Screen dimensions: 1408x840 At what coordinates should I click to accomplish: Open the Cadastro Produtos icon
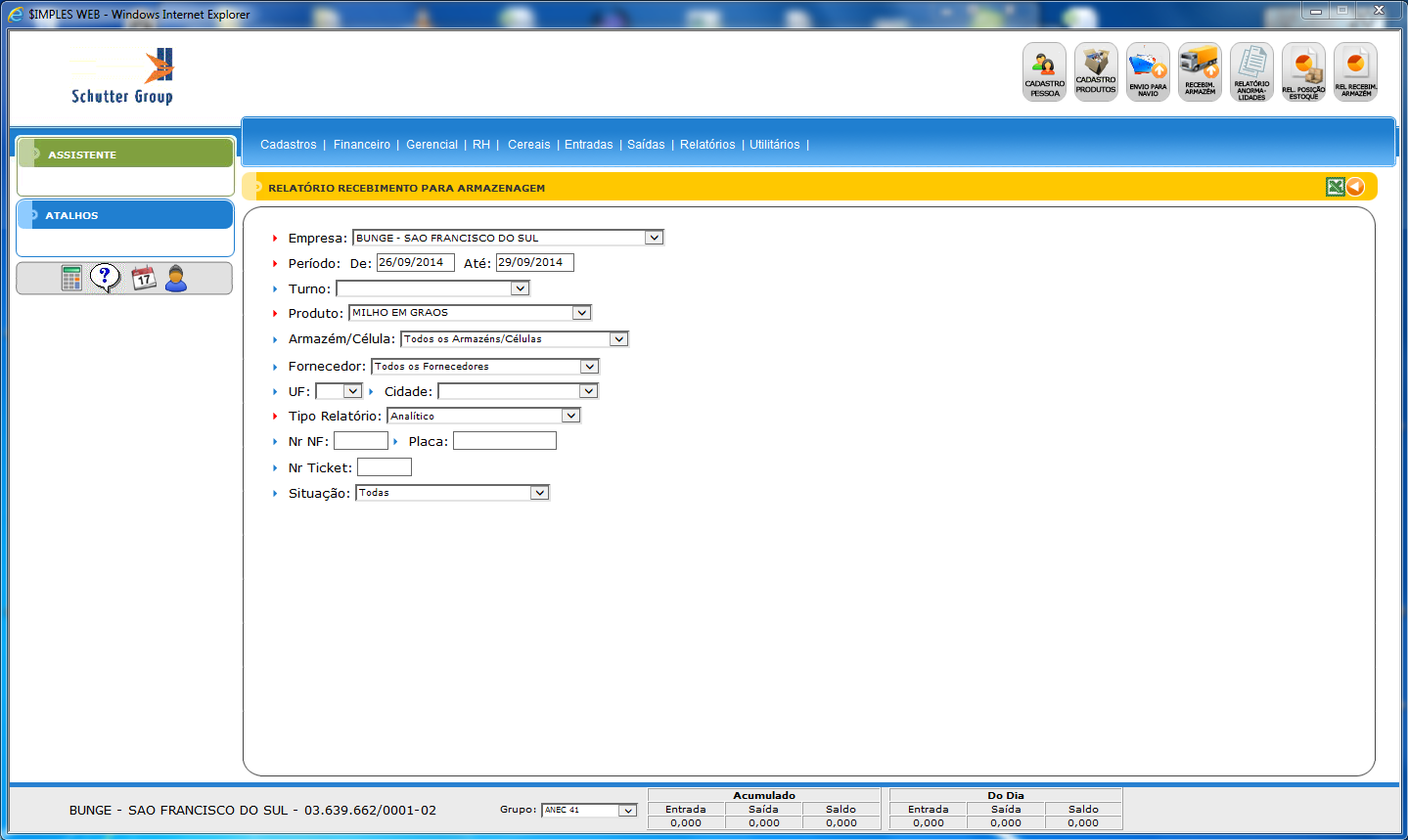pyautogui.click(x=1096, y=71)
